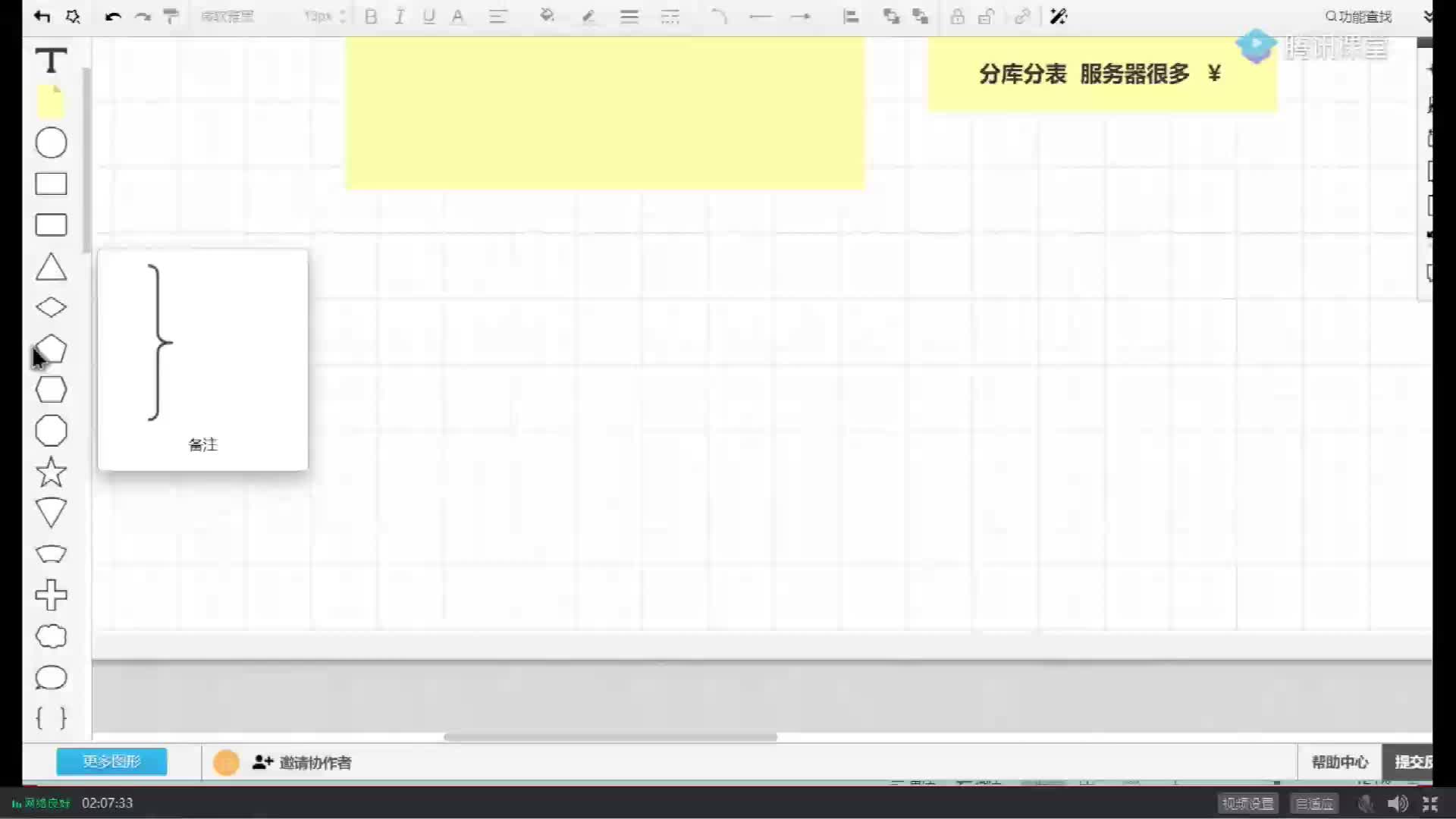Select the octagon shape

[51, 431]
